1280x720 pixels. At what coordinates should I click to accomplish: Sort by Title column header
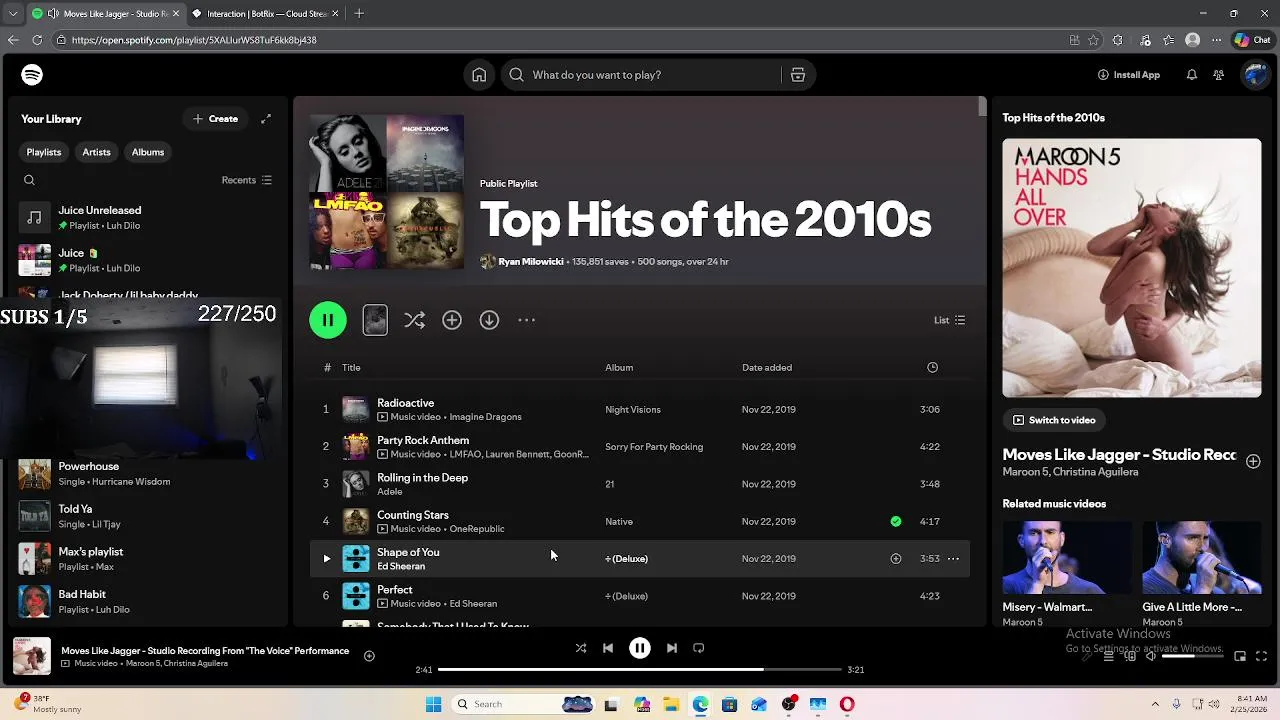(351, 367)
